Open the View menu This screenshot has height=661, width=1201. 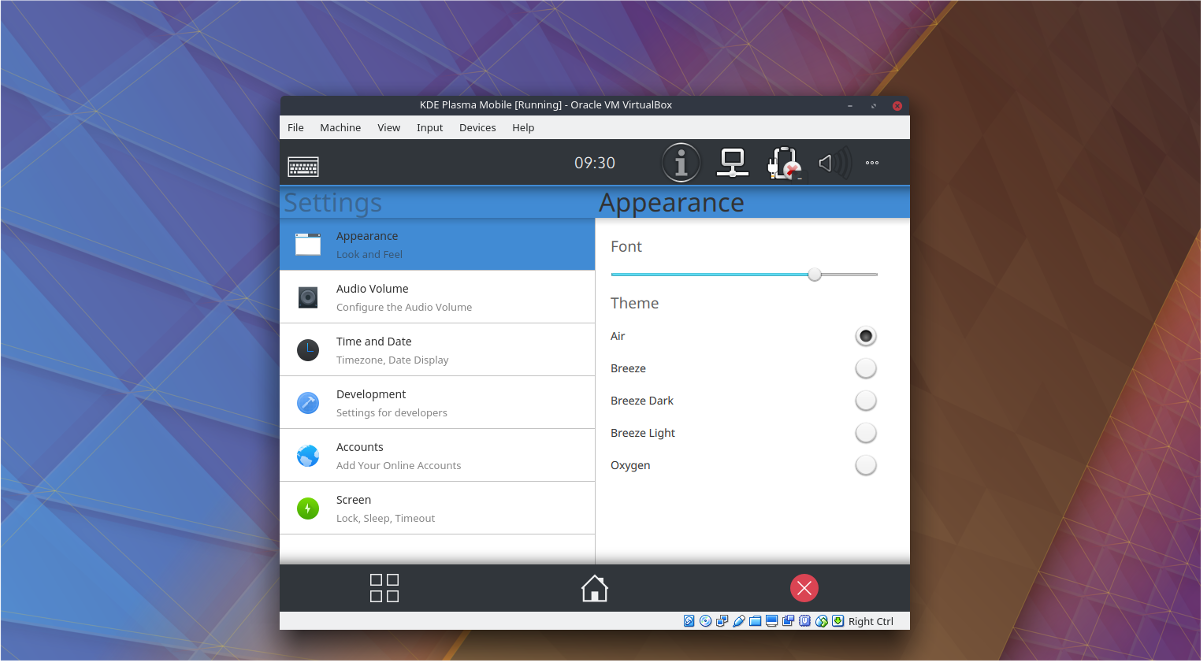(389, 128)
